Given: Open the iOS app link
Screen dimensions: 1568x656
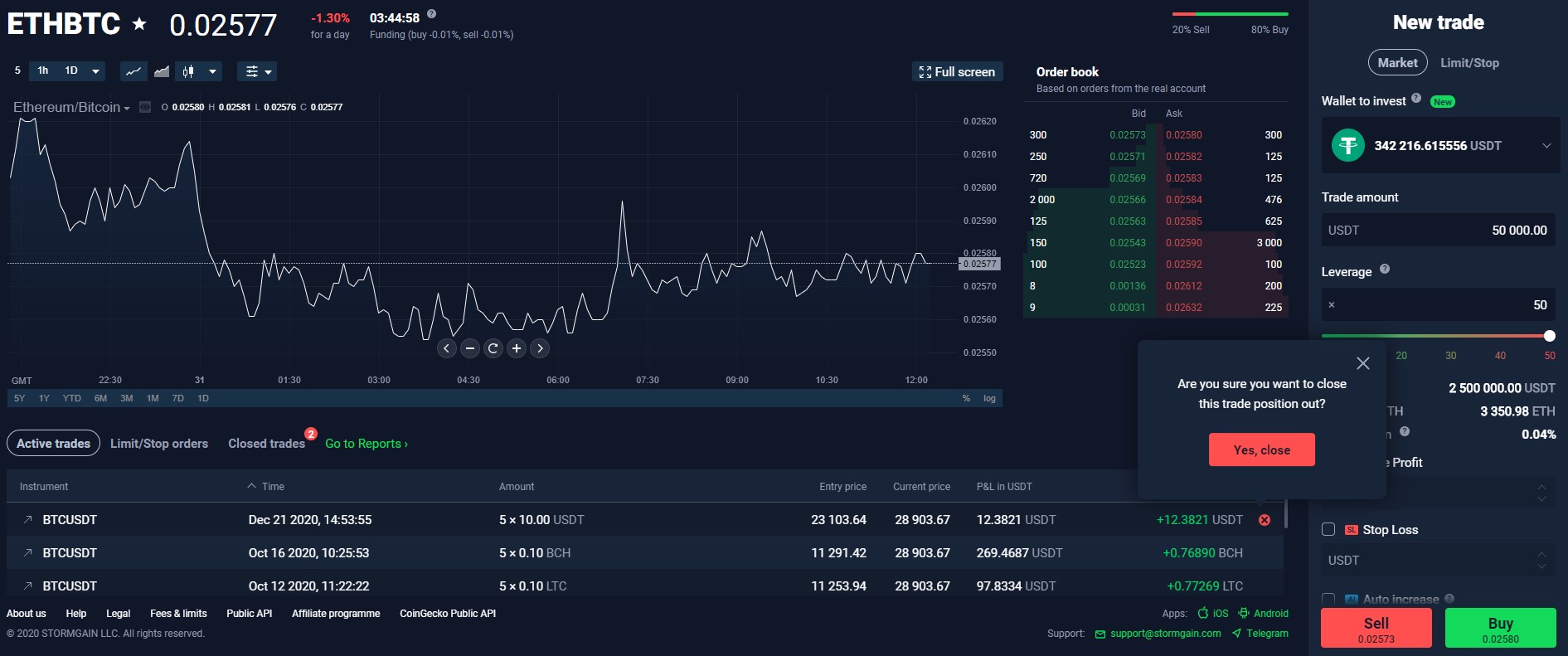Looking at the screenshot, I should coord(1213,614).
